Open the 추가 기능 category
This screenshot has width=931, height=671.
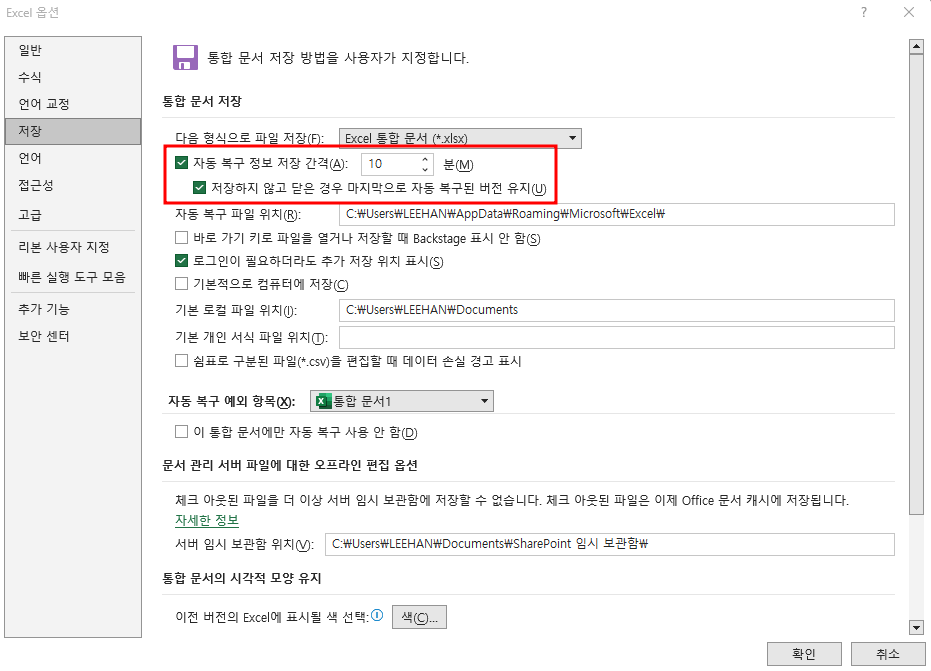[73, 309]
